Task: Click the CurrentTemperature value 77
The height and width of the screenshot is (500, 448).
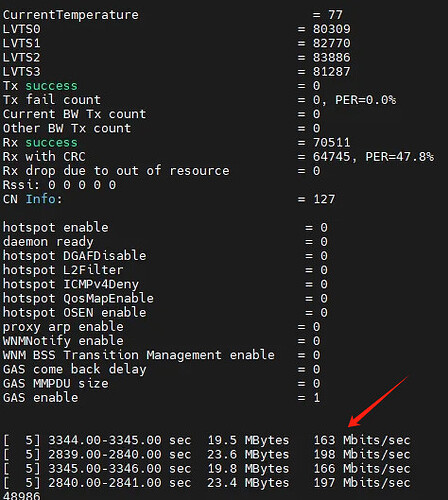Action: [335, 15]
